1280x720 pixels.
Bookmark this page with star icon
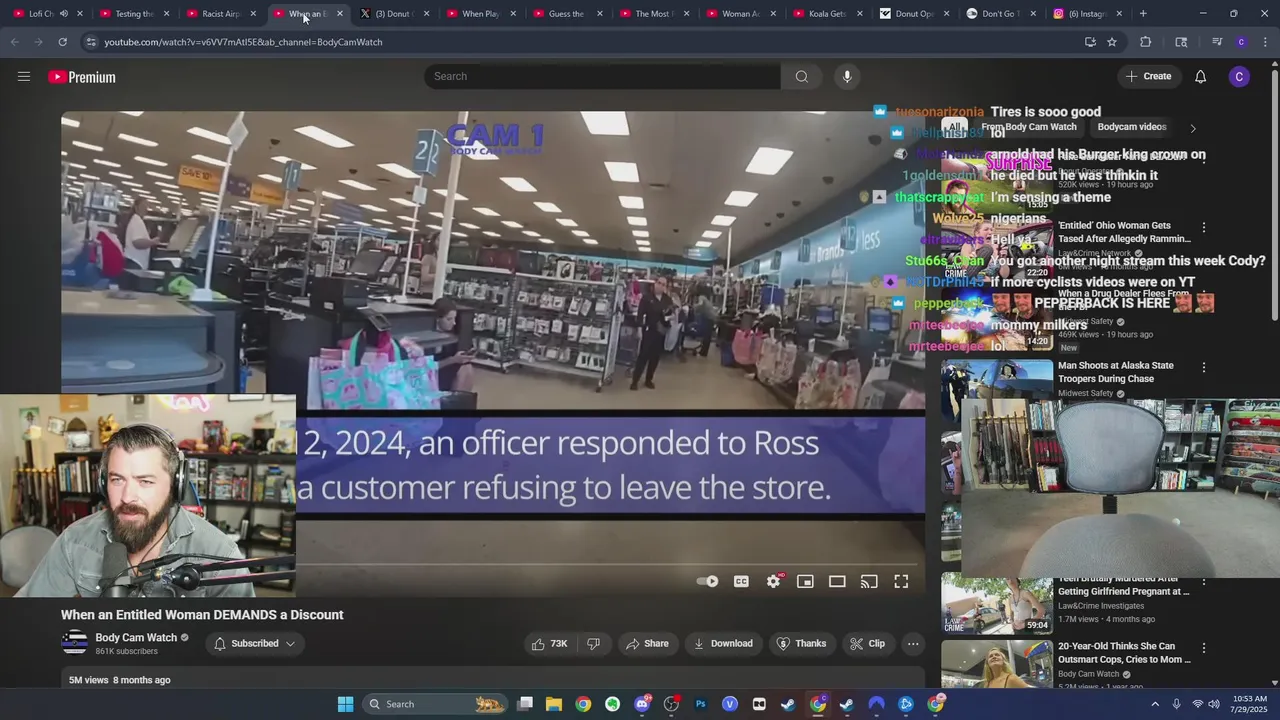coord(1112,42)
